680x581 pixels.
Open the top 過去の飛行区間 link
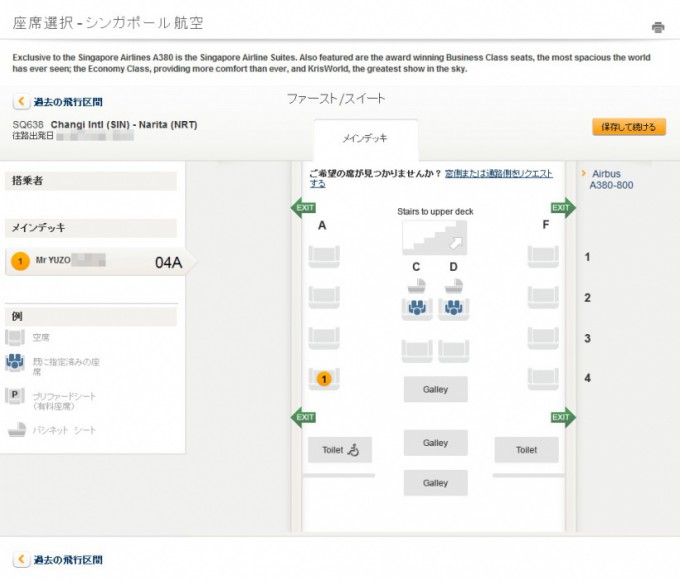68,102
